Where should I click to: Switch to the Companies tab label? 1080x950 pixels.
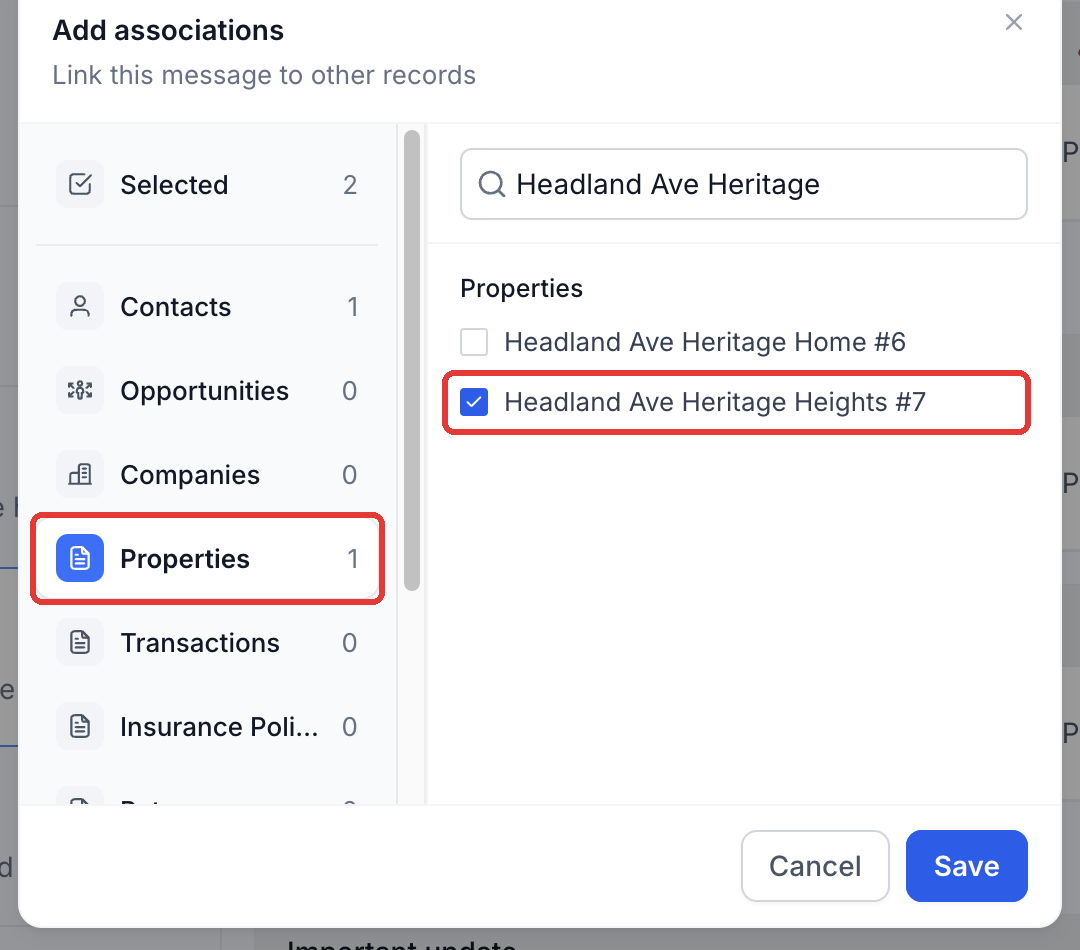click(x=190, y=475)
